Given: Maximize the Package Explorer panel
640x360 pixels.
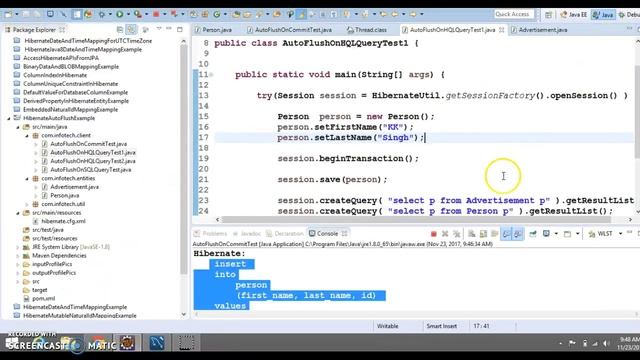Looking at the screenshot, I should tap(180, 29).
